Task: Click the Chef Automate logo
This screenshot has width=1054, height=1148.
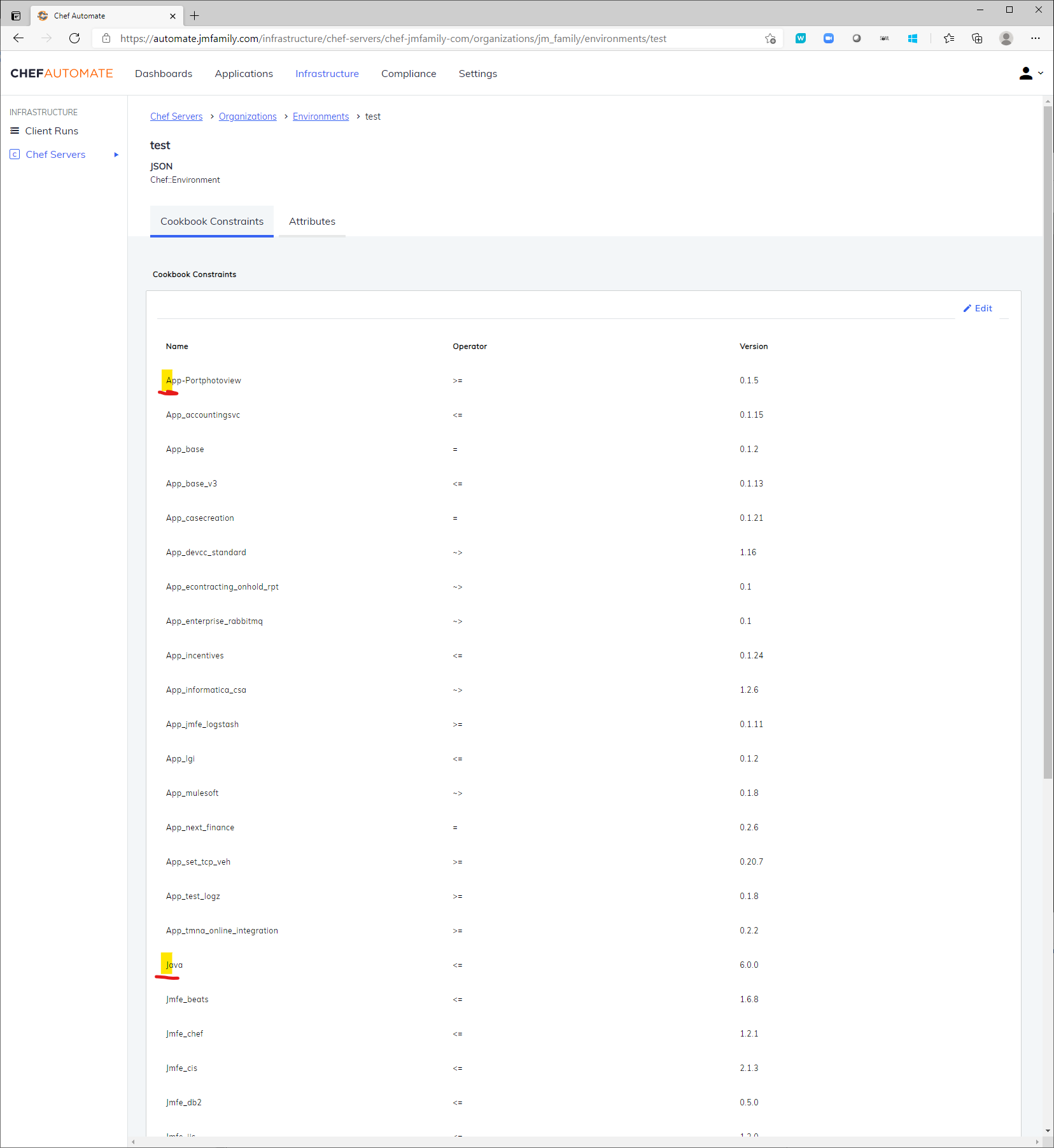Action: click(x=62, y=73)
